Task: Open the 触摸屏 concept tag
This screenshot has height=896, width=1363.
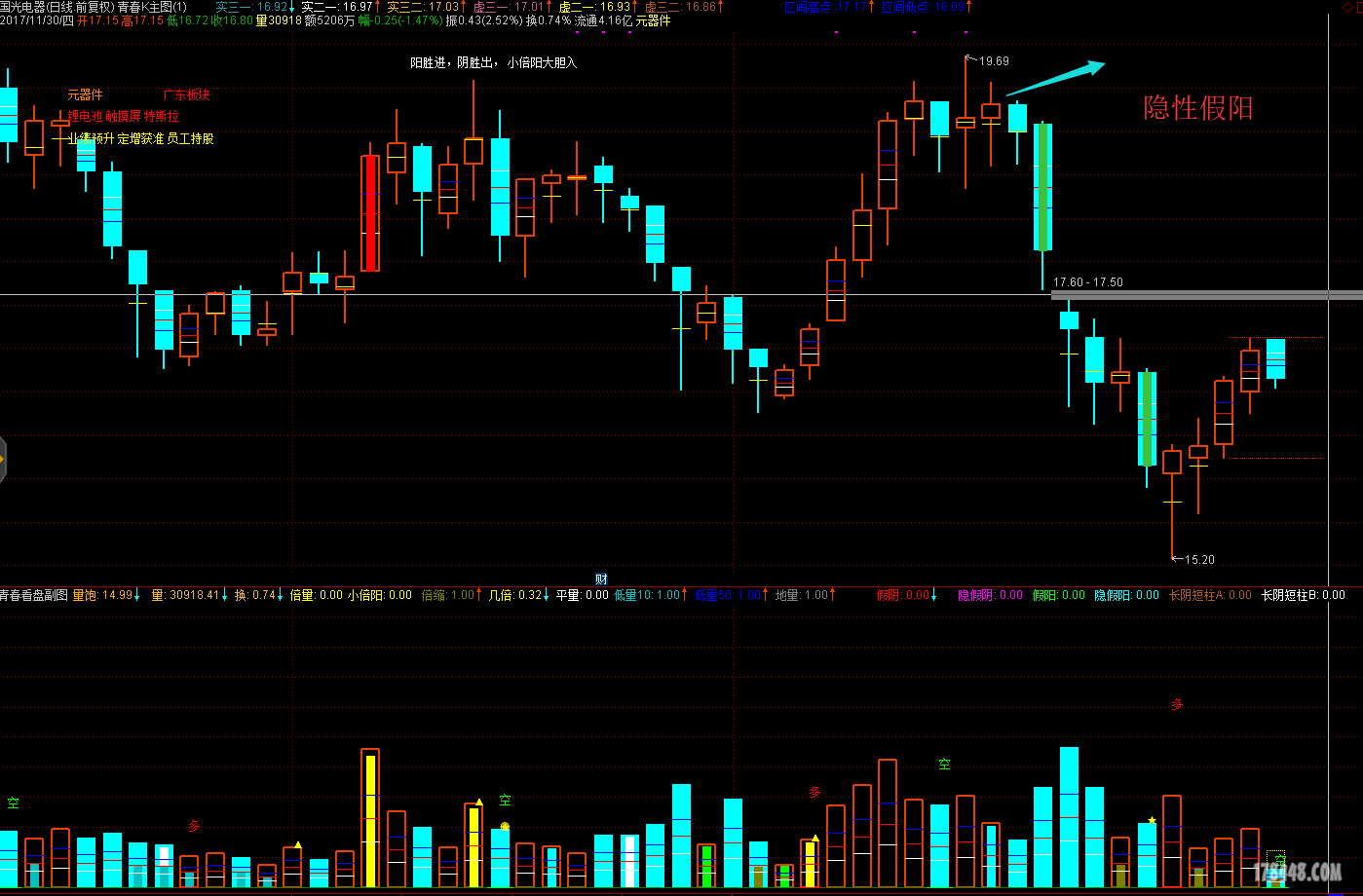Action: 123,116
